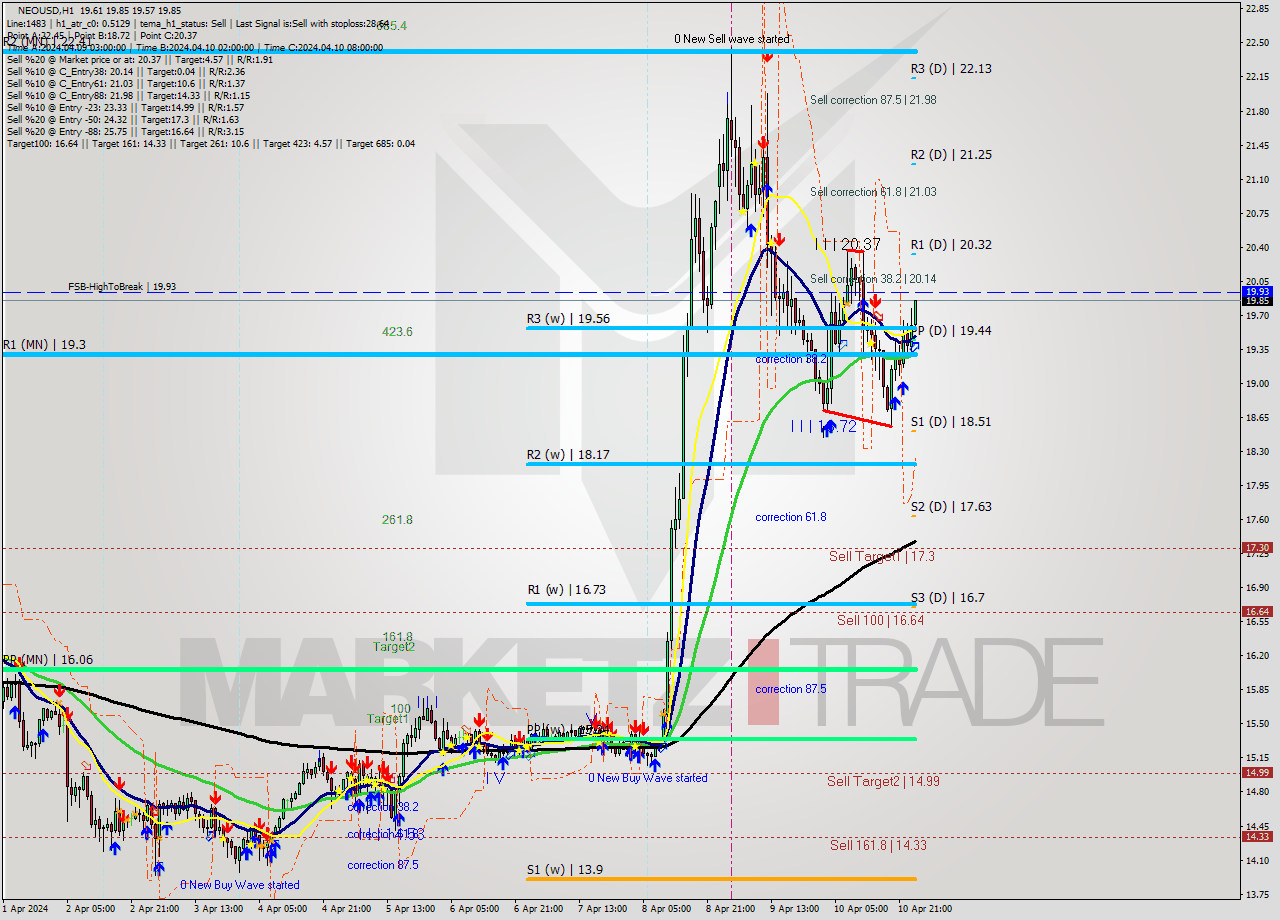Click 'Sell correction 61.8 | 21.03' label

(x=873, y=192)
